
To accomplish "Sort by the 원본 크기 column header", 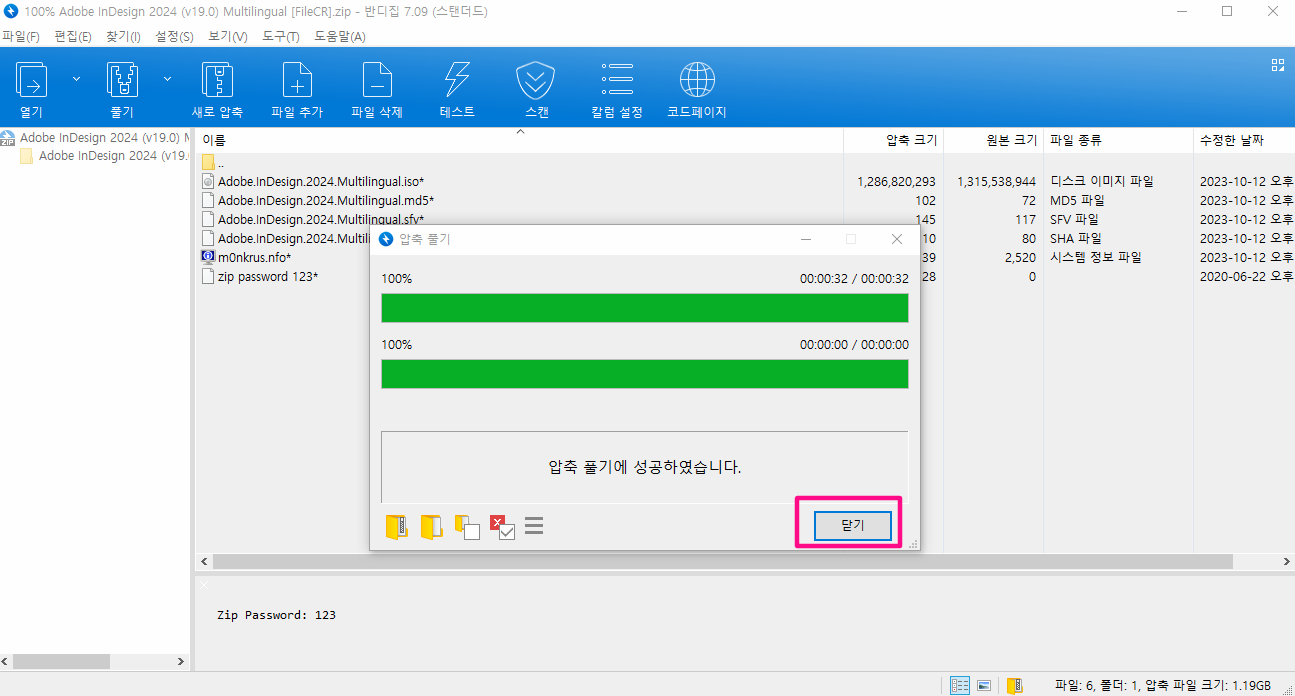I will [x=993, y=140].
